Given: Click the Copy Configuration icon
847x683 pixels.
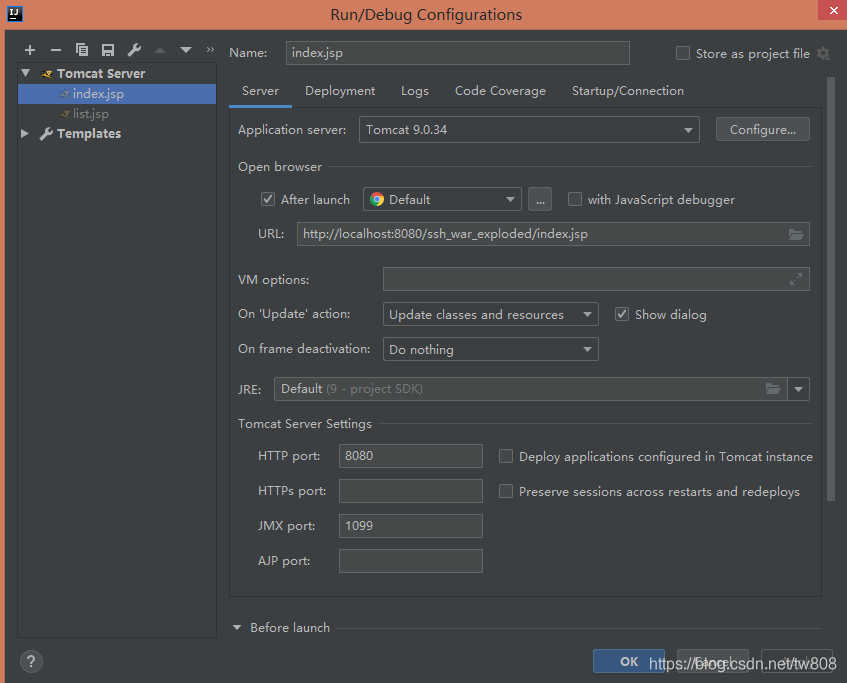Looking at the screenshot, I should [82, 50].
